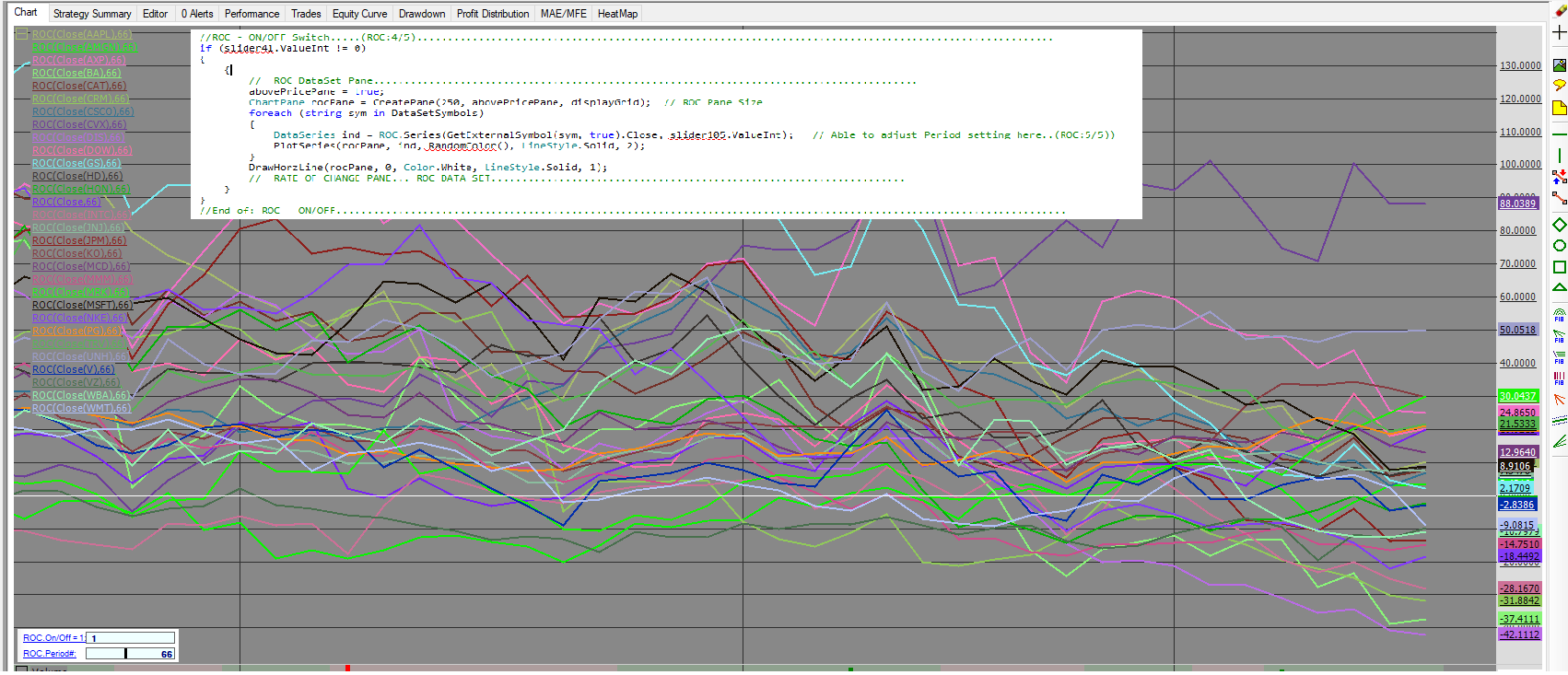Select the diamond shape tool

pos(1559,225)
